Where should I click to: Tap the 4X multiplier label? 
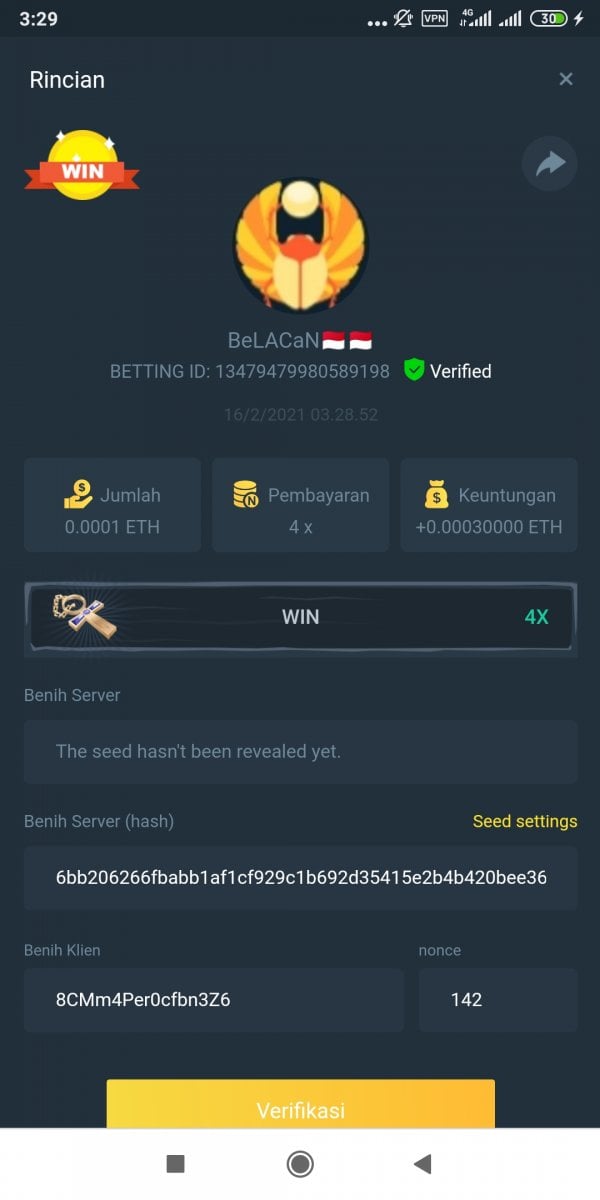(x=537, y=617)
